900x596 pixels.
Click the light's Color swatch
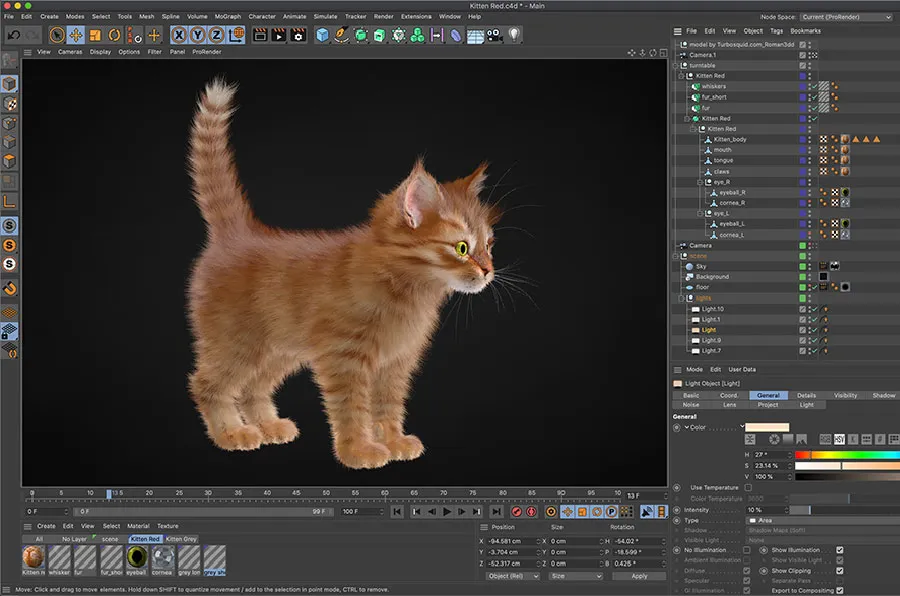click(x=767, y=428)
